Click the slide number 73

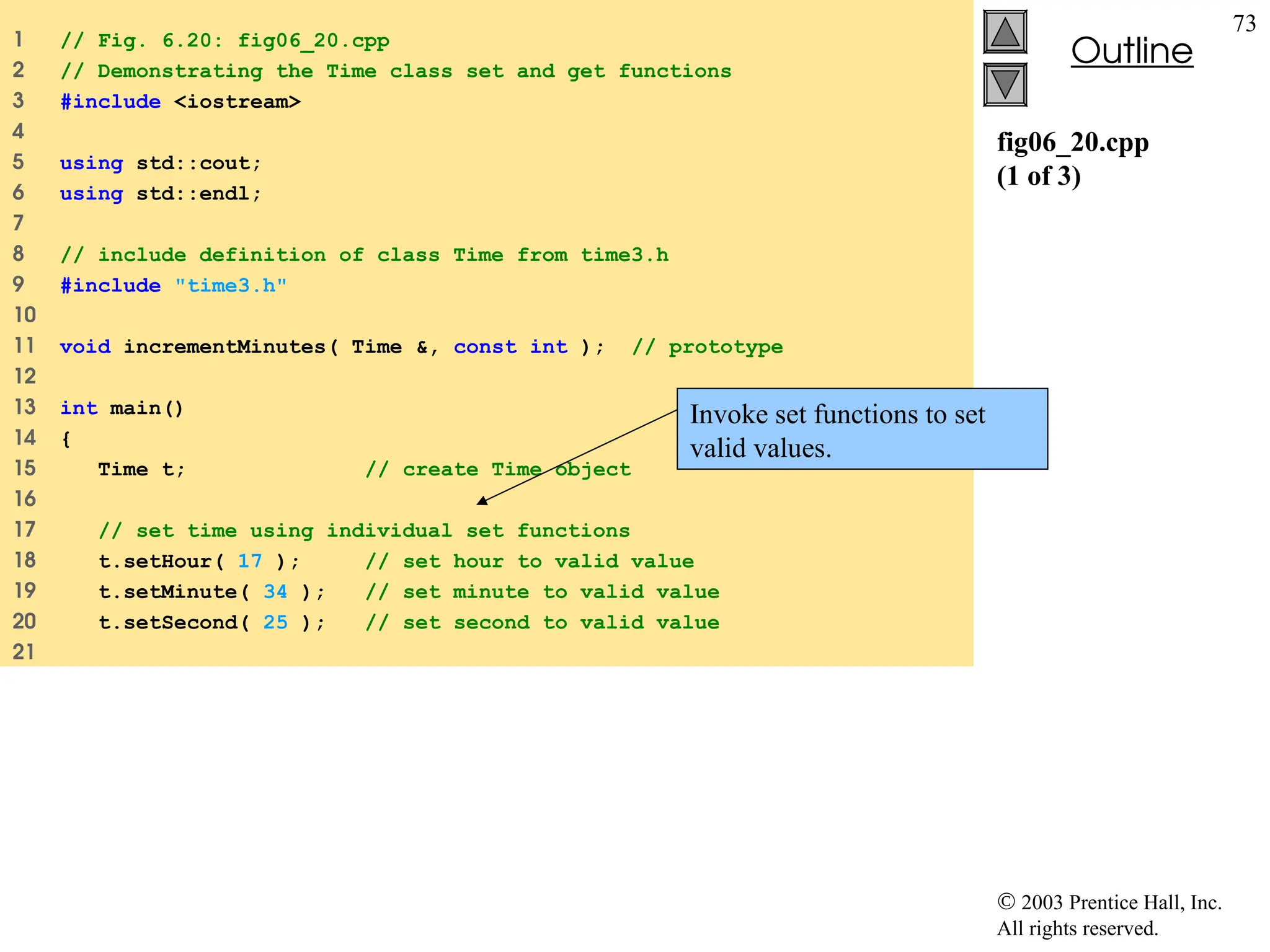(1244, 24)
